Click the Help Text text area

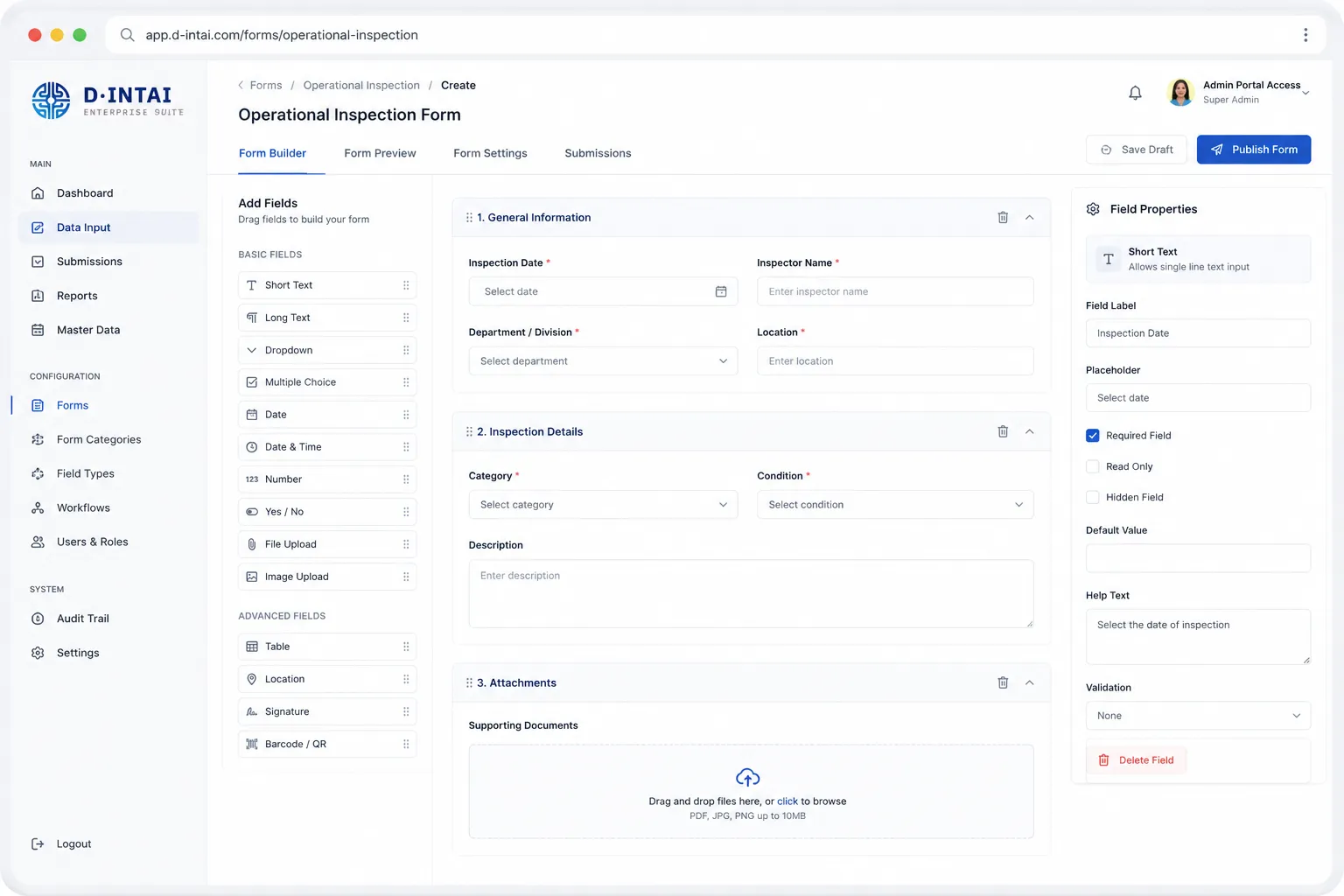1198,636
